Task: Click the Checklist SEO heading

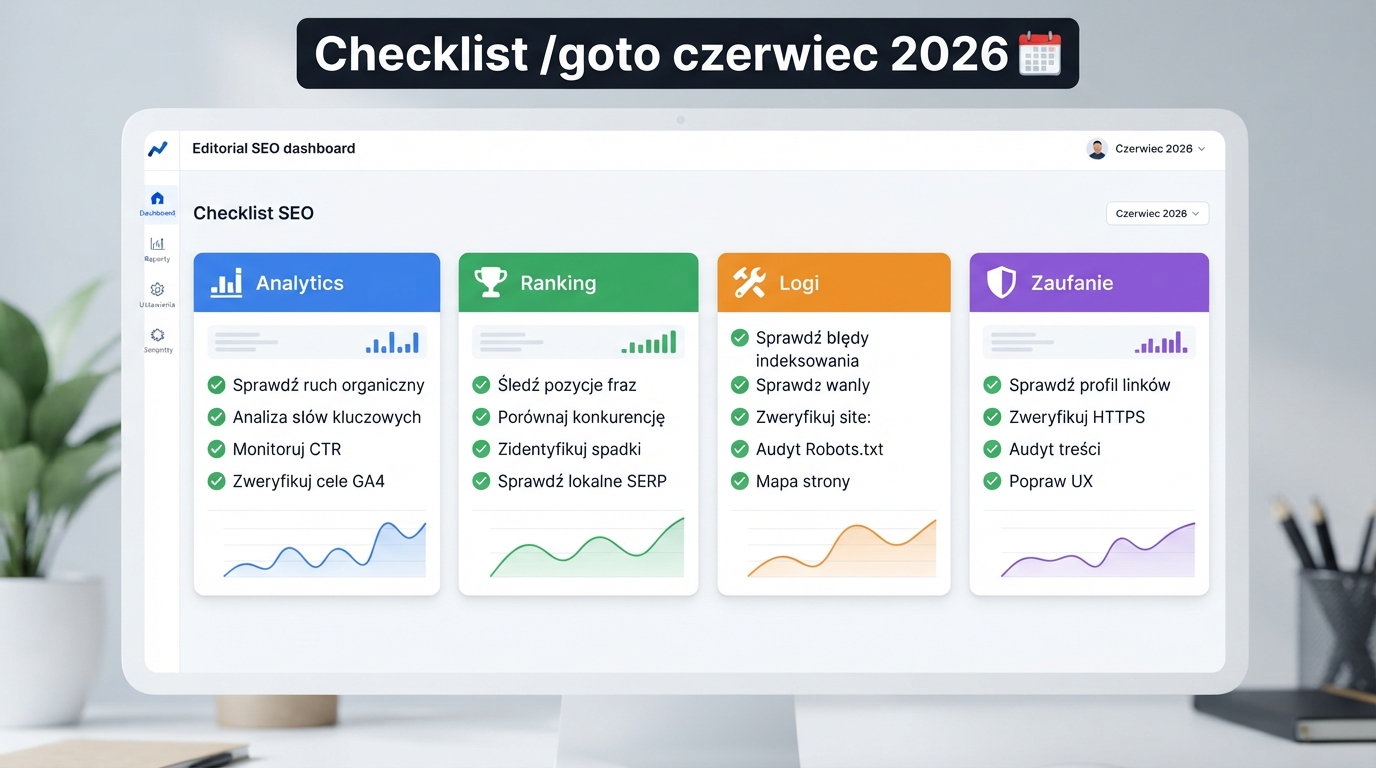Action: tap(253, 213)
